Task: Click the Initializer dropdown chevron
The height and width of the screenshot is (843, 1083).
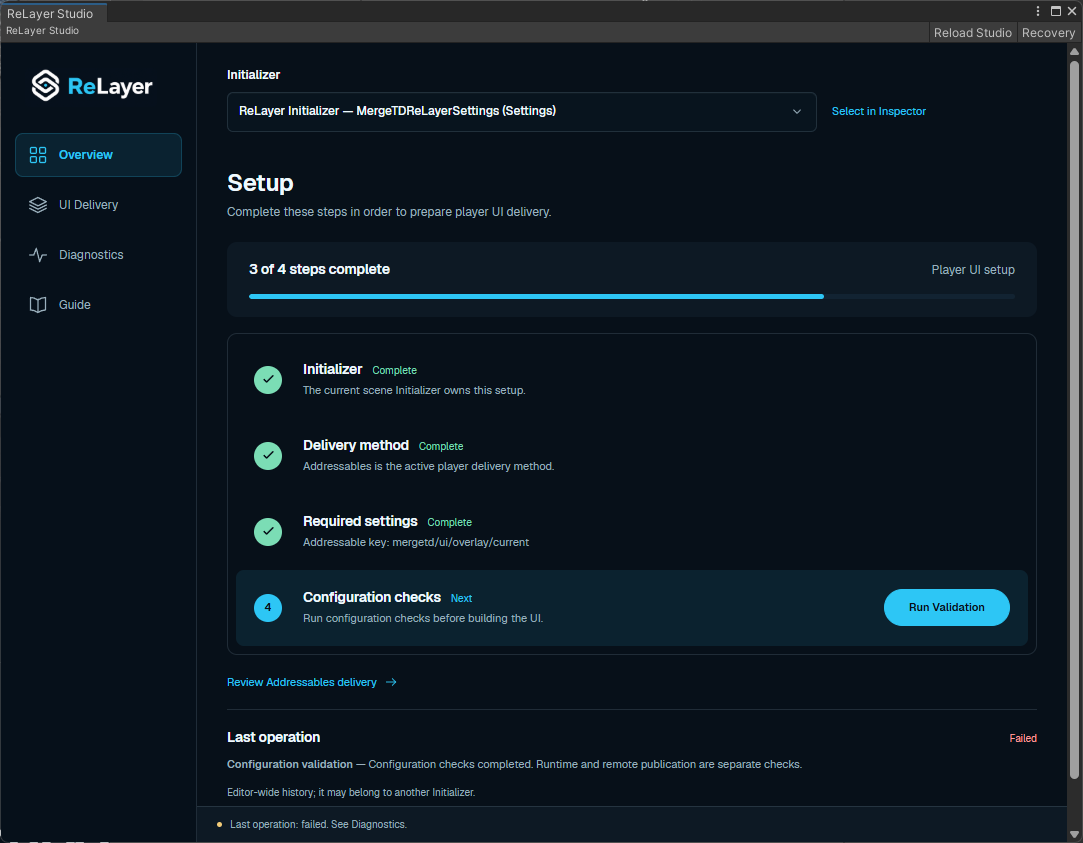Action: [797, 111]
